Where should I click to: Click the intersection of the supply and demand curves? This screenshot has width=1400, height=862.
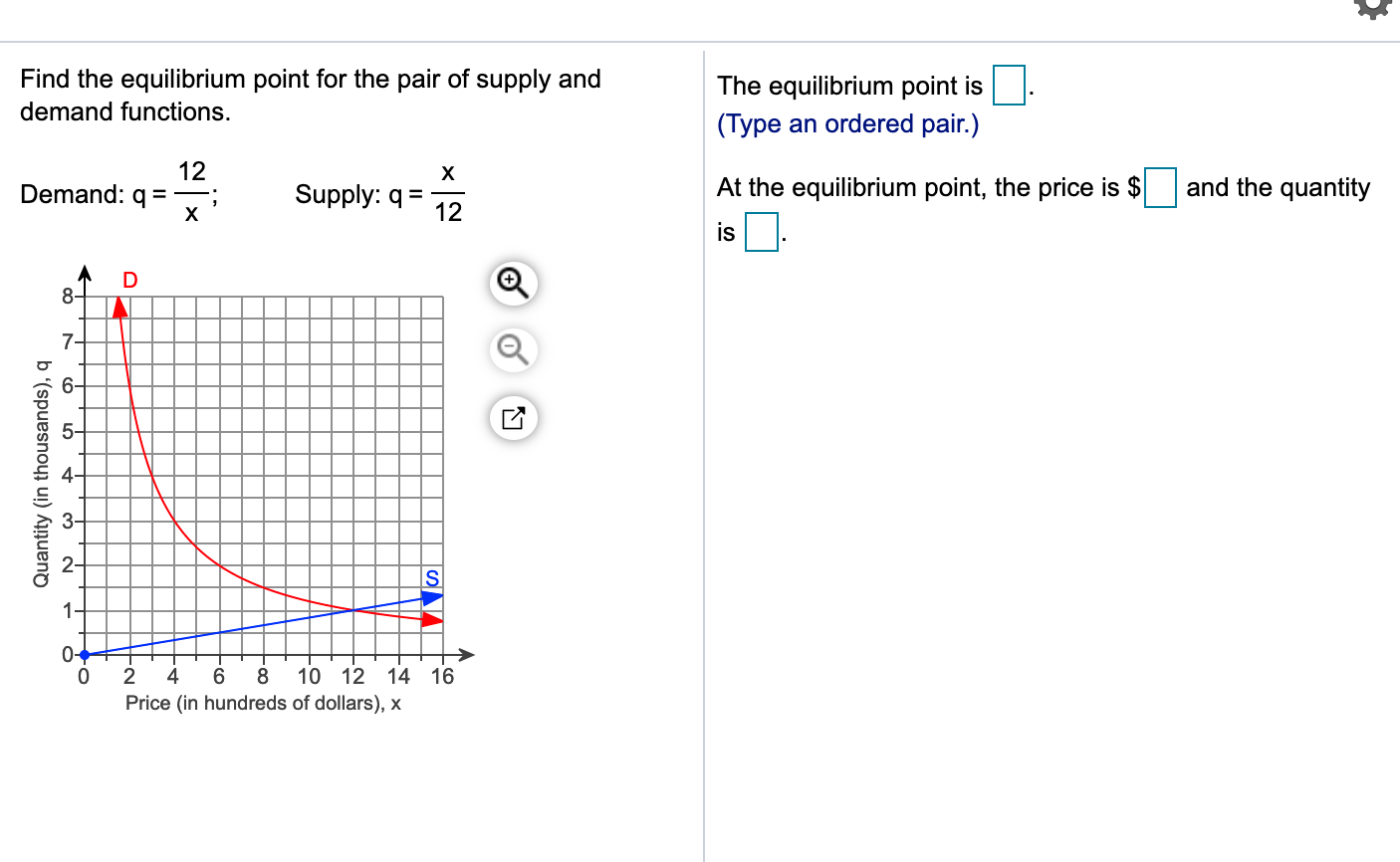point(354,608)
